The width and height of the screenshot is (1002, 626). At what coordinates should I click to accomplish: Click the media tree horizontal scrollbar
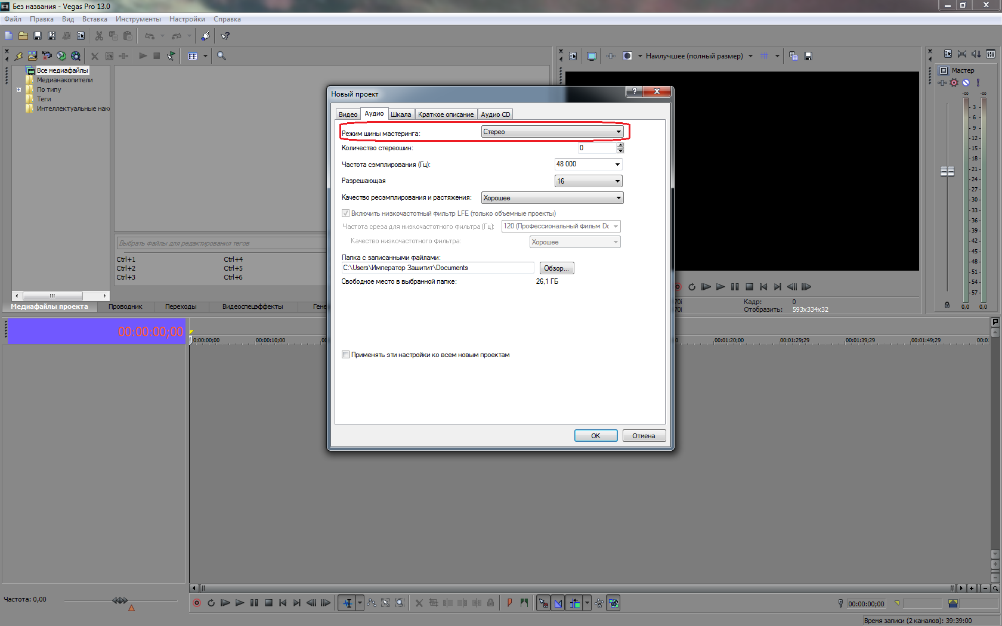[x=60, y=296]
